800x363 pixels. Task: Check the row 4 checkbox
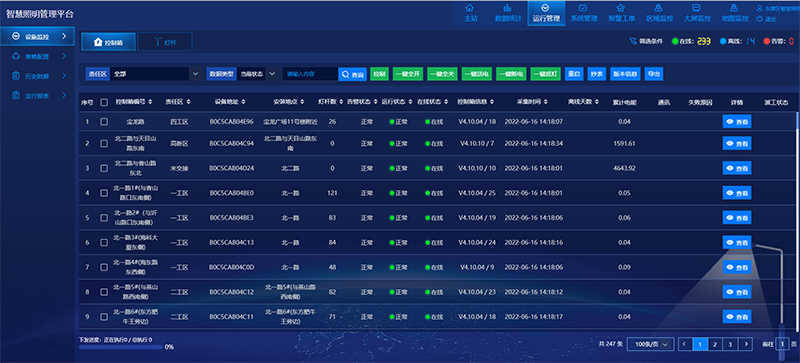point(104,193)
